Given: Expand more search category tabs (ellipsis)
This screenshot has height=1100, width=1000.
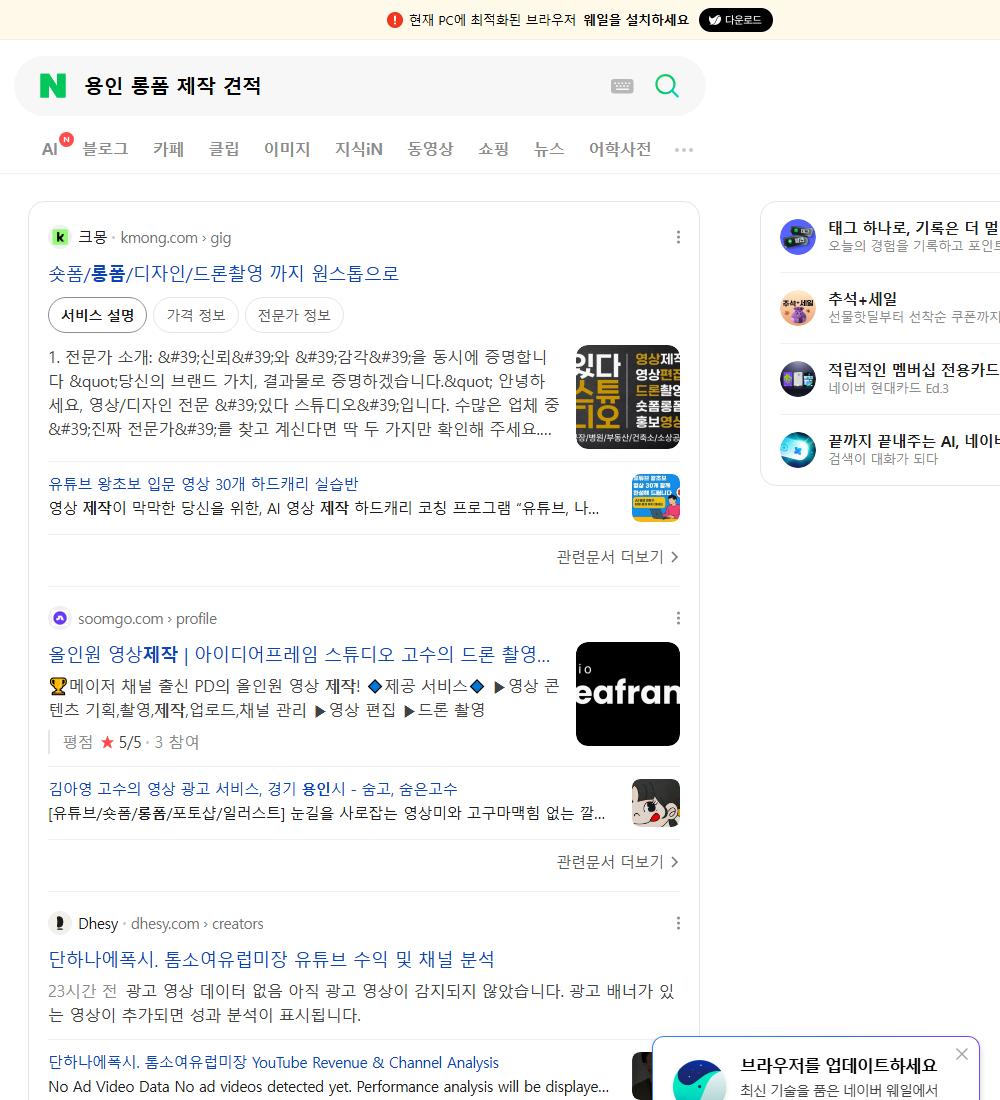Looking at the screenshot, I should tap(684, 149).
